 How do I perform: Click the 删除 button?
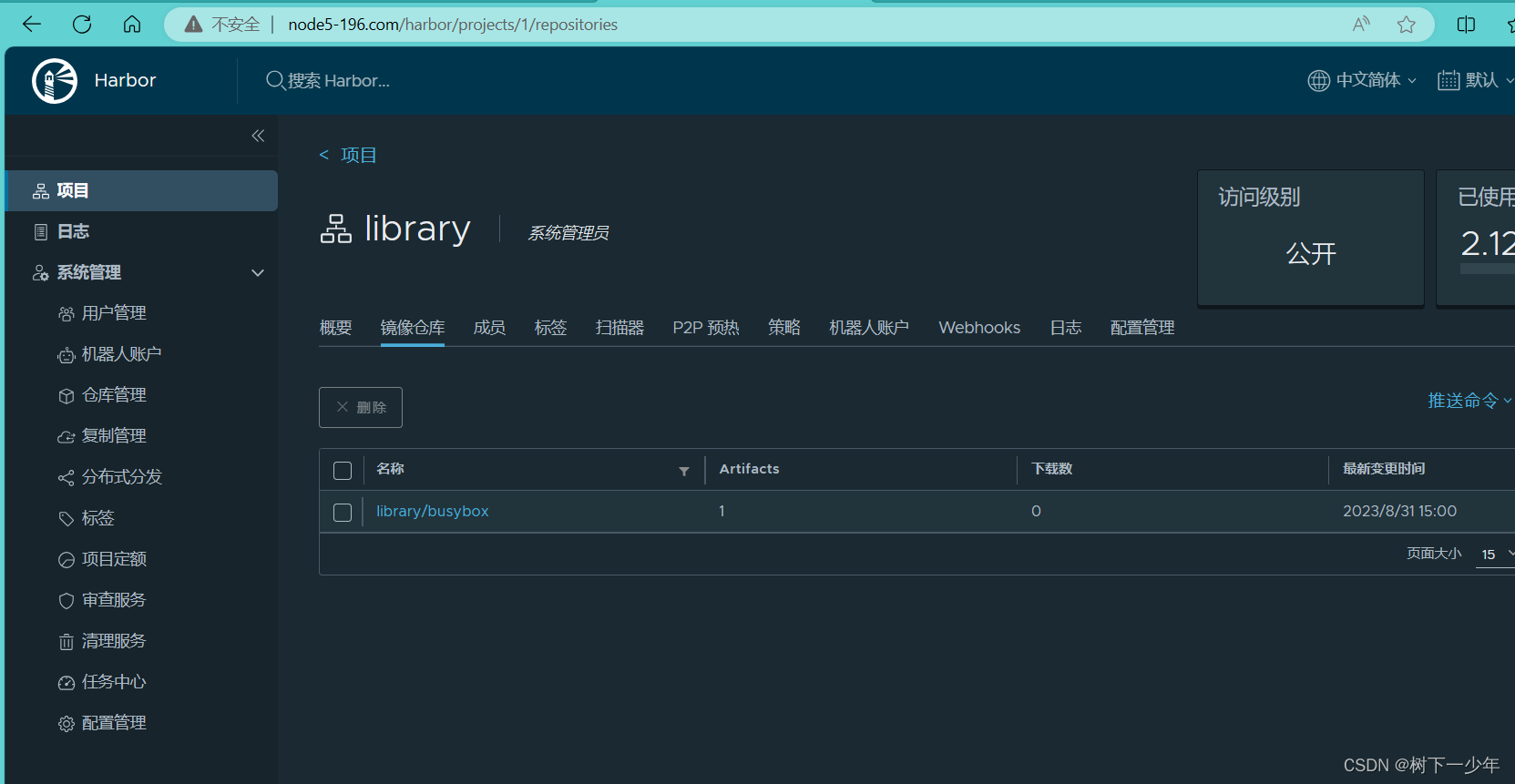361,407
